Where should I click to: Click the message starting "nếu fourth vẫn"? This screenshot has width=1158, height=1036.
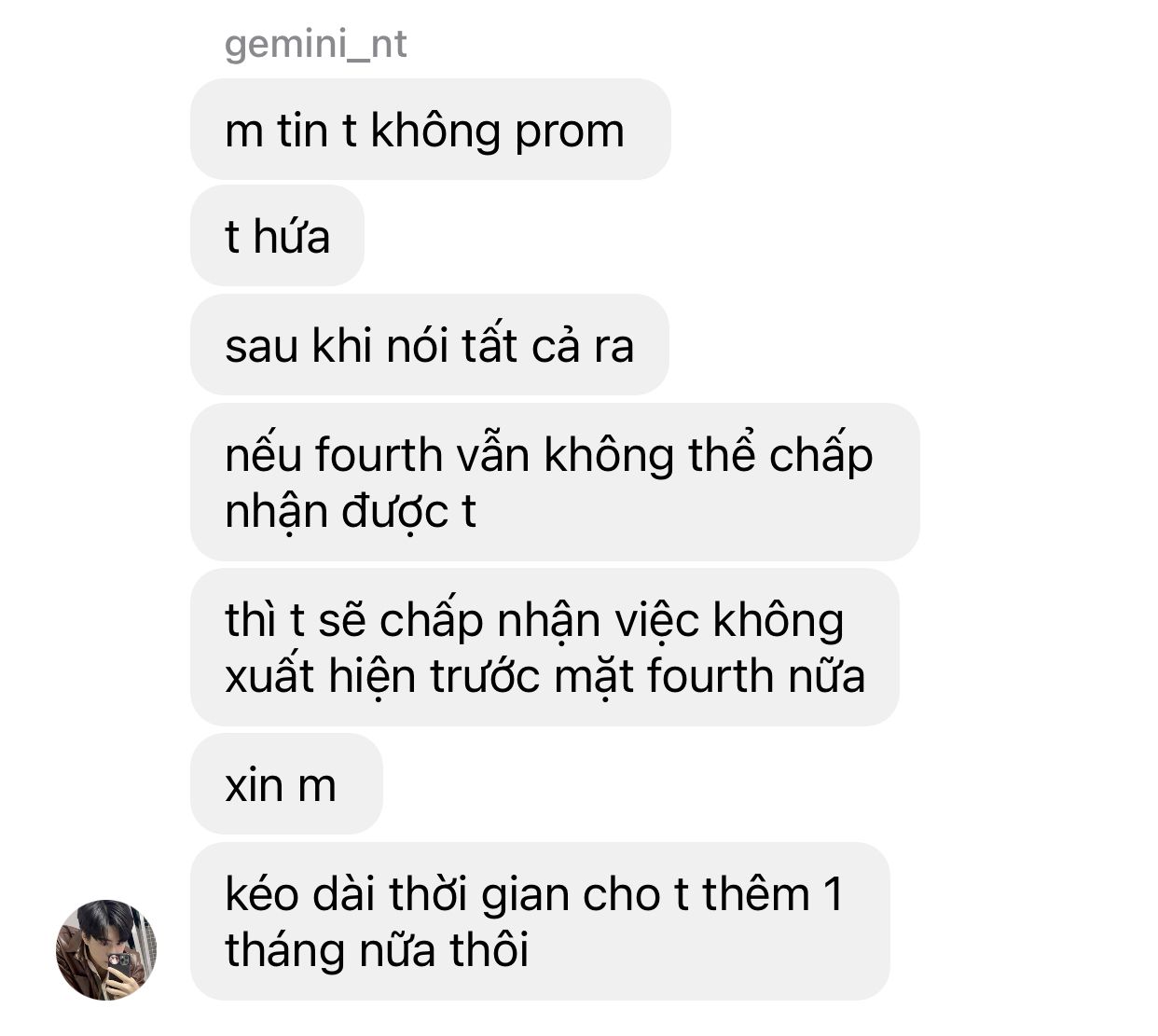tap(555, 482)
